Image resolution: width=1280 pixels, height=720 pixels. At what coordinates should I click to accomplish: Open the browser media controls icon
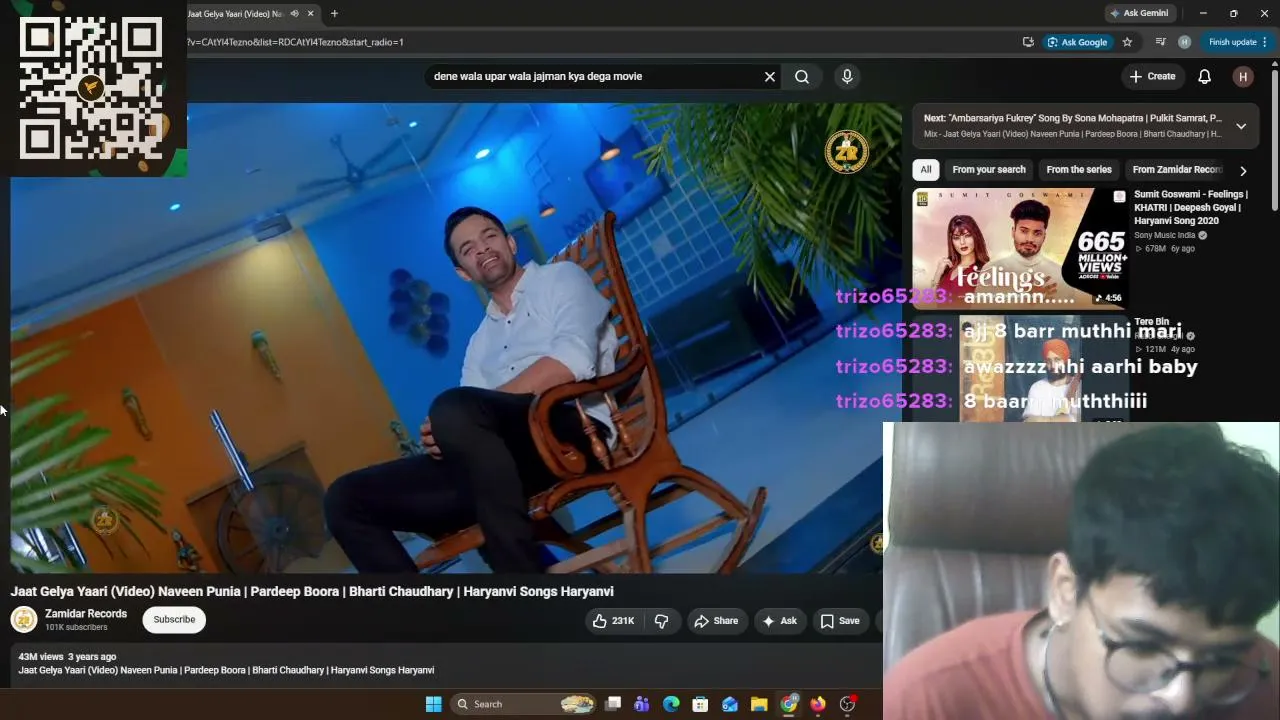pos(1160,42)
